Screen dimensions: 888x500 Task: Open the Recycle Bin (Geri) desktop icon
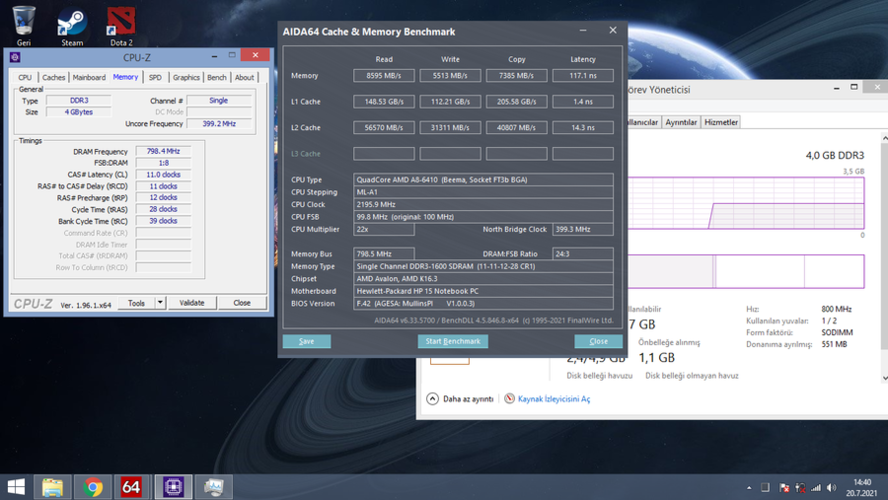pyautogui.click(x=23, y=25)
